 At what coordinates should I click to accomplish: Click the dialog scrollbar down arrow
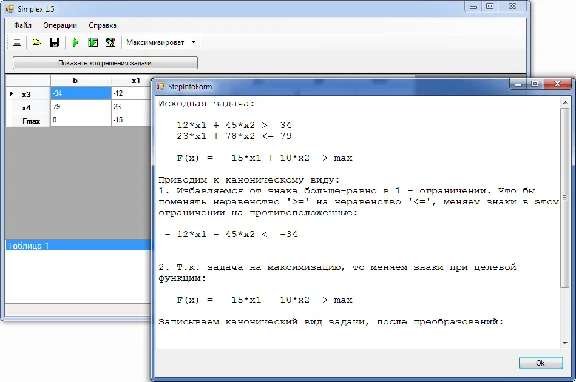tap(565, 343)
